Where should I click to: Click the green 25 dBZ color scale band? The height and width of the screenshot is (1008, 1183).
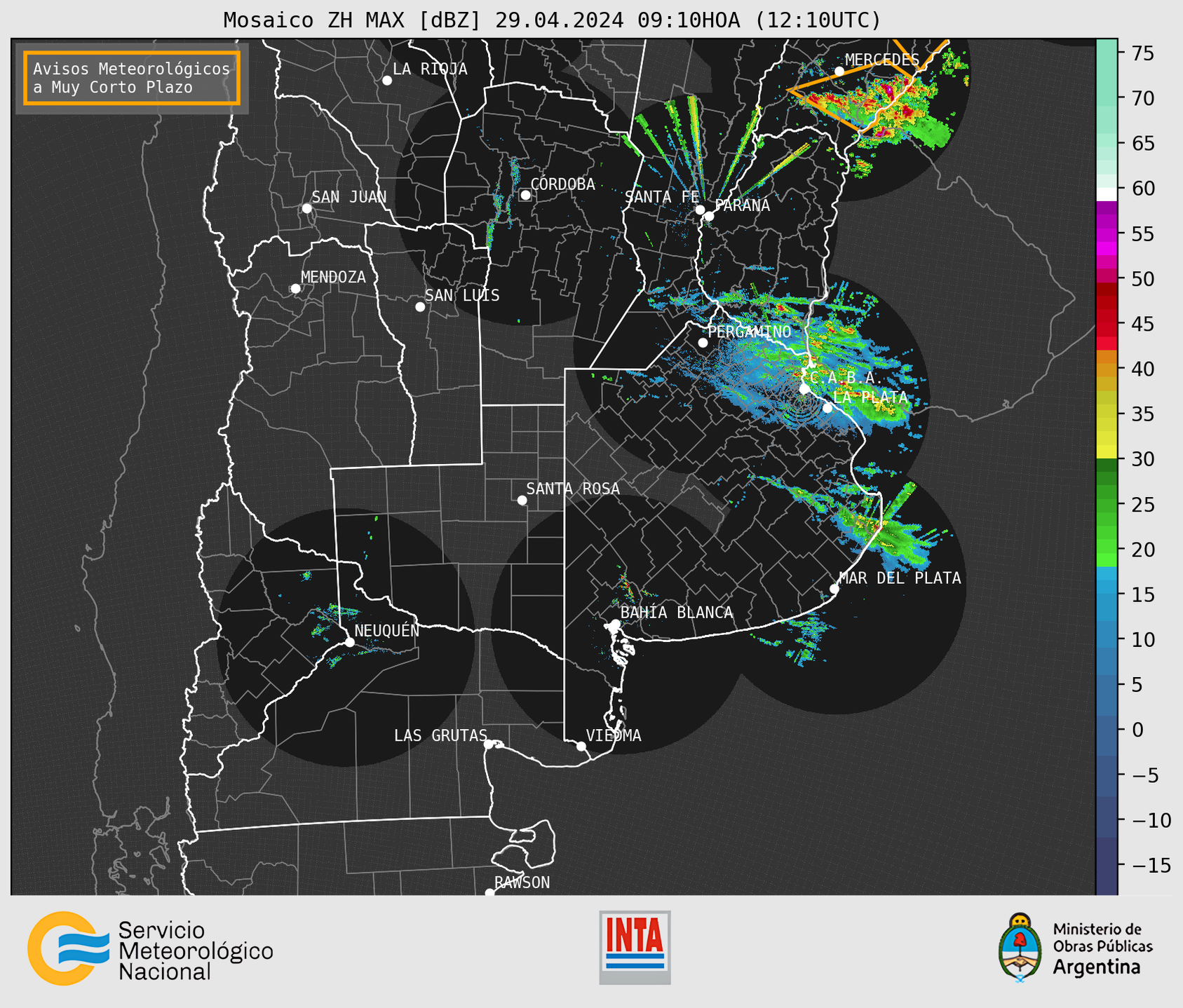1107,504
